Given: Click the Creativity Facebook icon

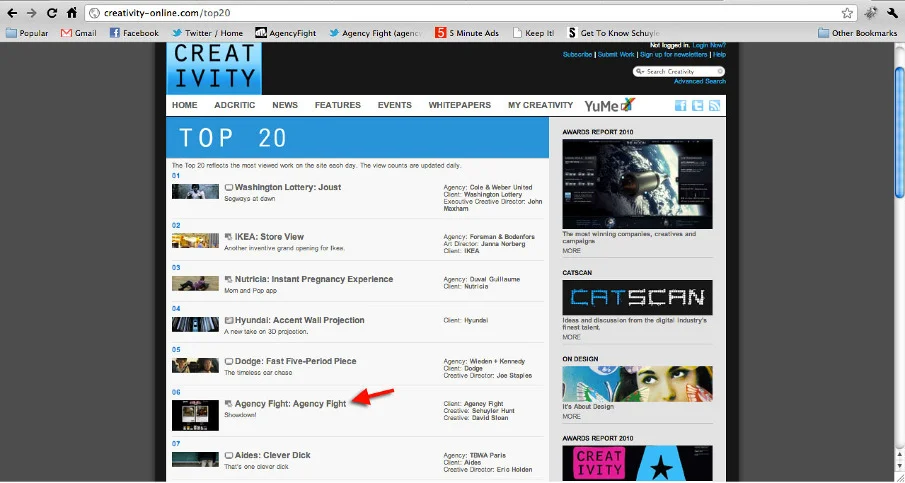Looking at the screenshot, I should (x=681, y=105).
